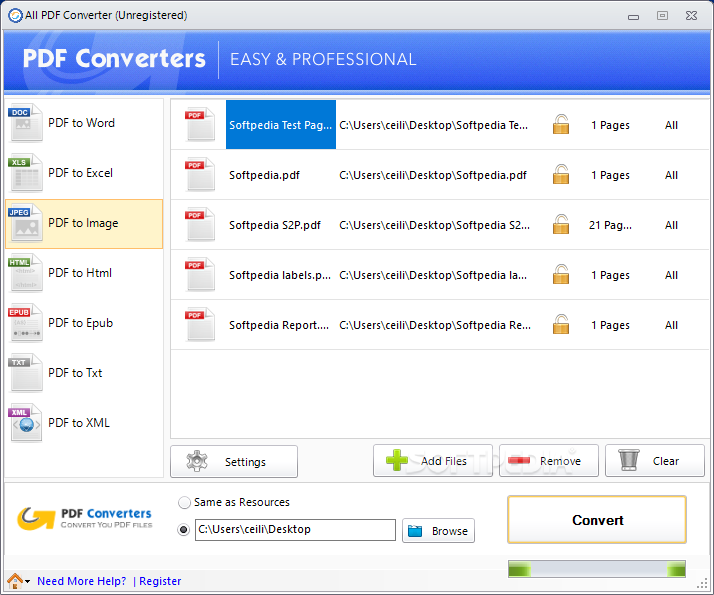Screen dimensions: 714x595
Task: Select the custom output path radio button
Action: 184,530
